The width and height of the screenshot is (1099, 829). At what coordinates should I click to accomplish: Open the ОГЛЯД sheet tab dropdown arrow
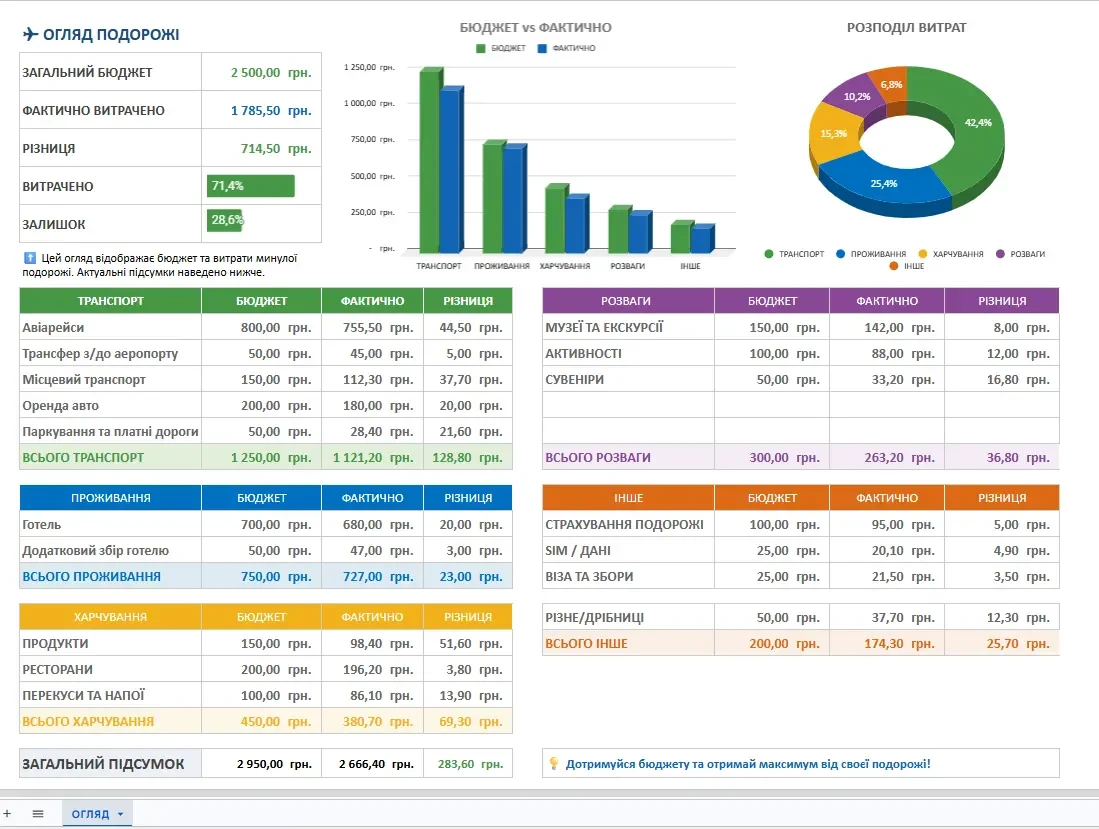pyautogui.click(x=121, y=814)
